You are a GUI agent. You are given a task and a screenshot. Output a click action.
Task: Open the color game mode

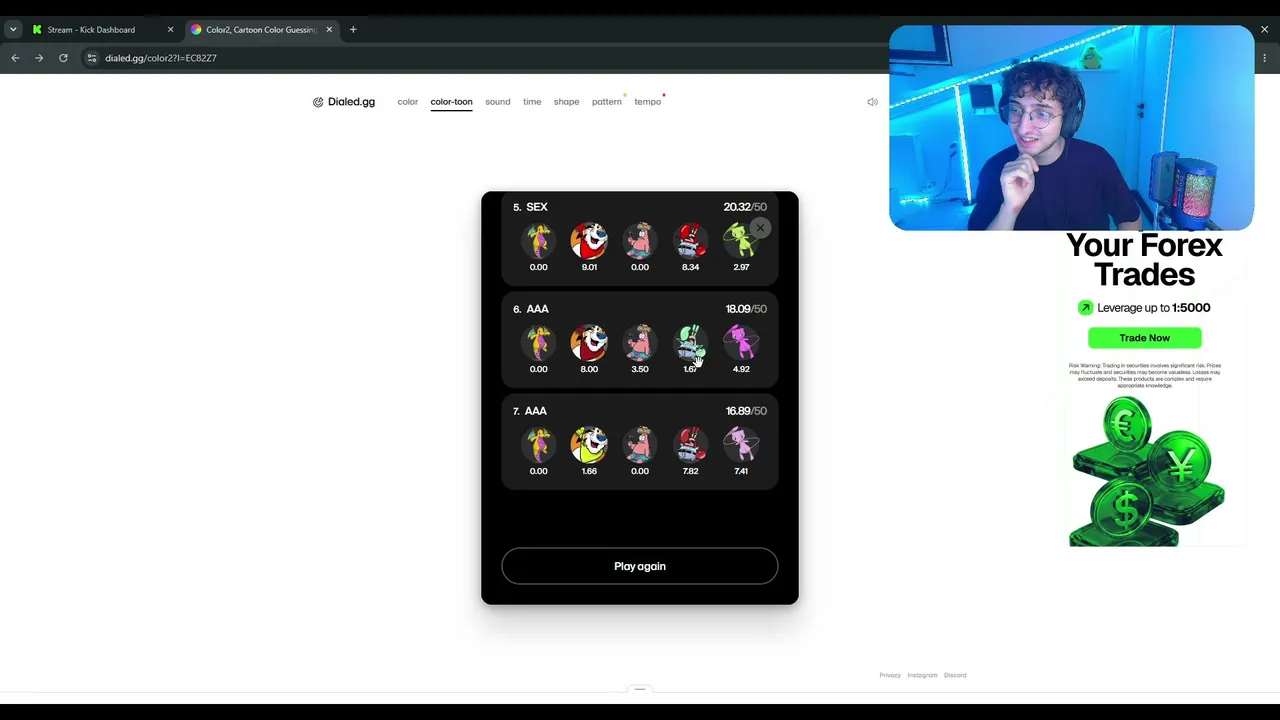pyautogui.click(x=408, y=102)
